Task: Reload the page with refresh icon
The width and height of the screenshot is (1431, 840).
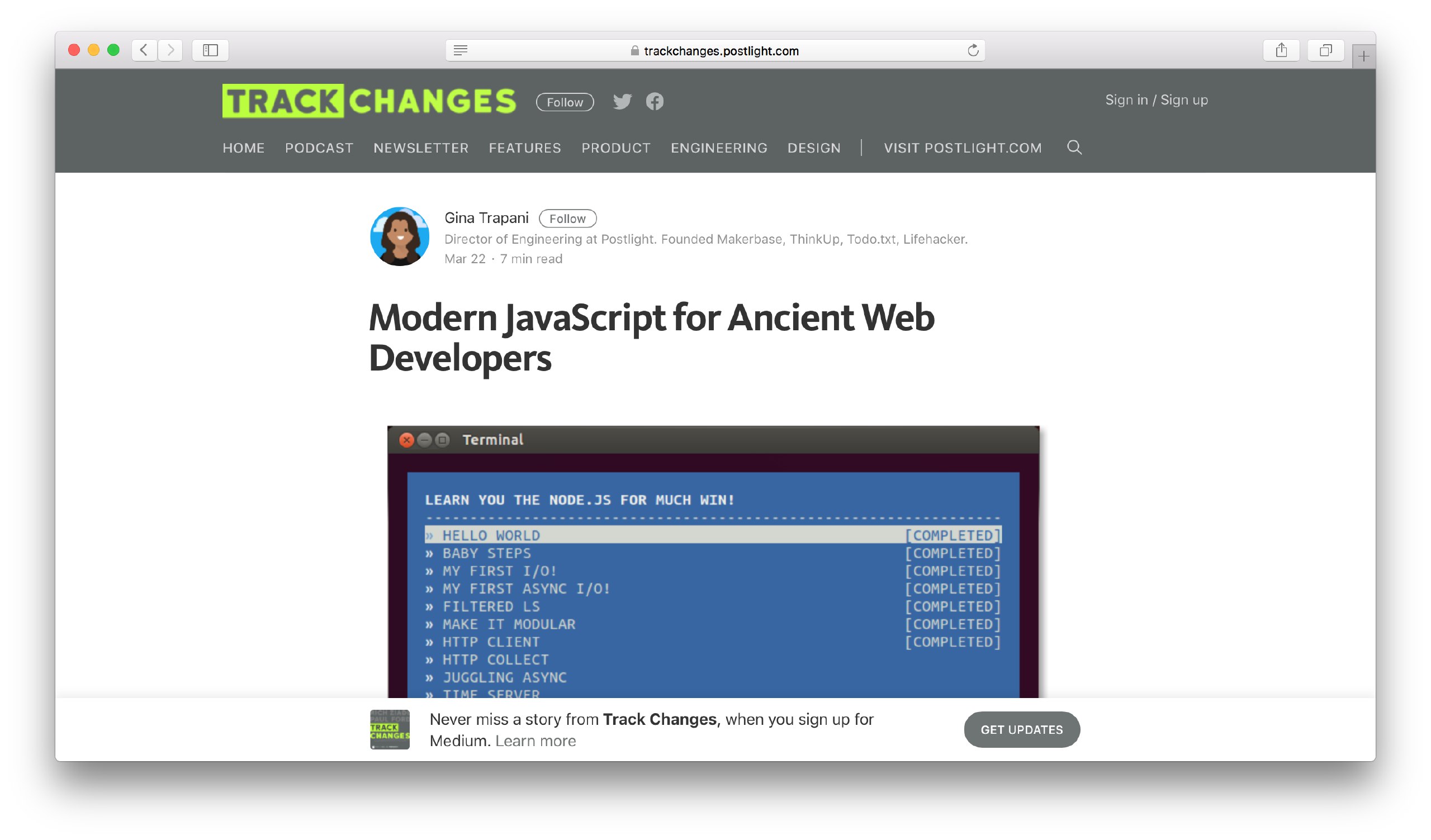Action: 973,50
